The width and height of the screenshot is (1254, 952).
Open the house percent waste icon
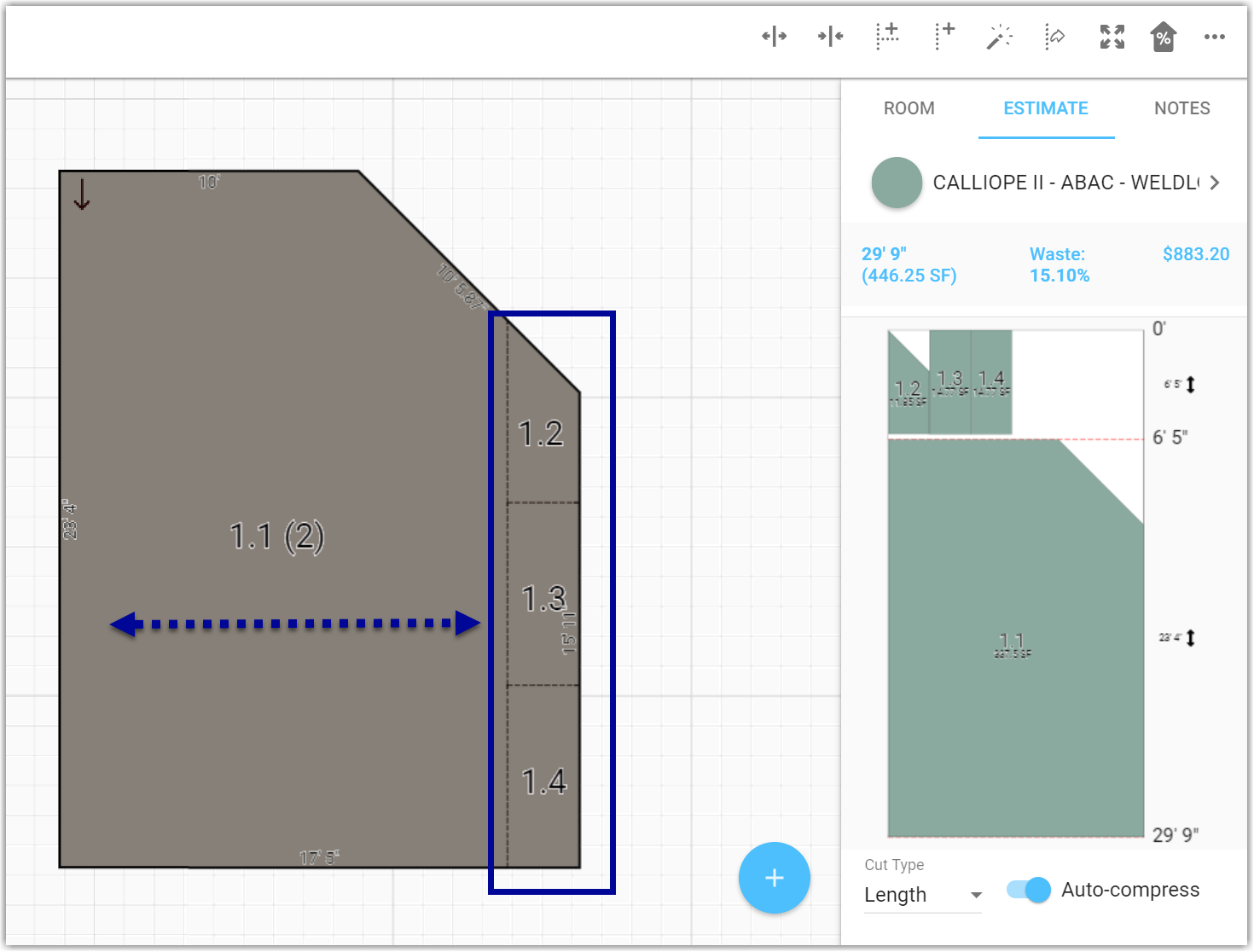click(1164, 37)
